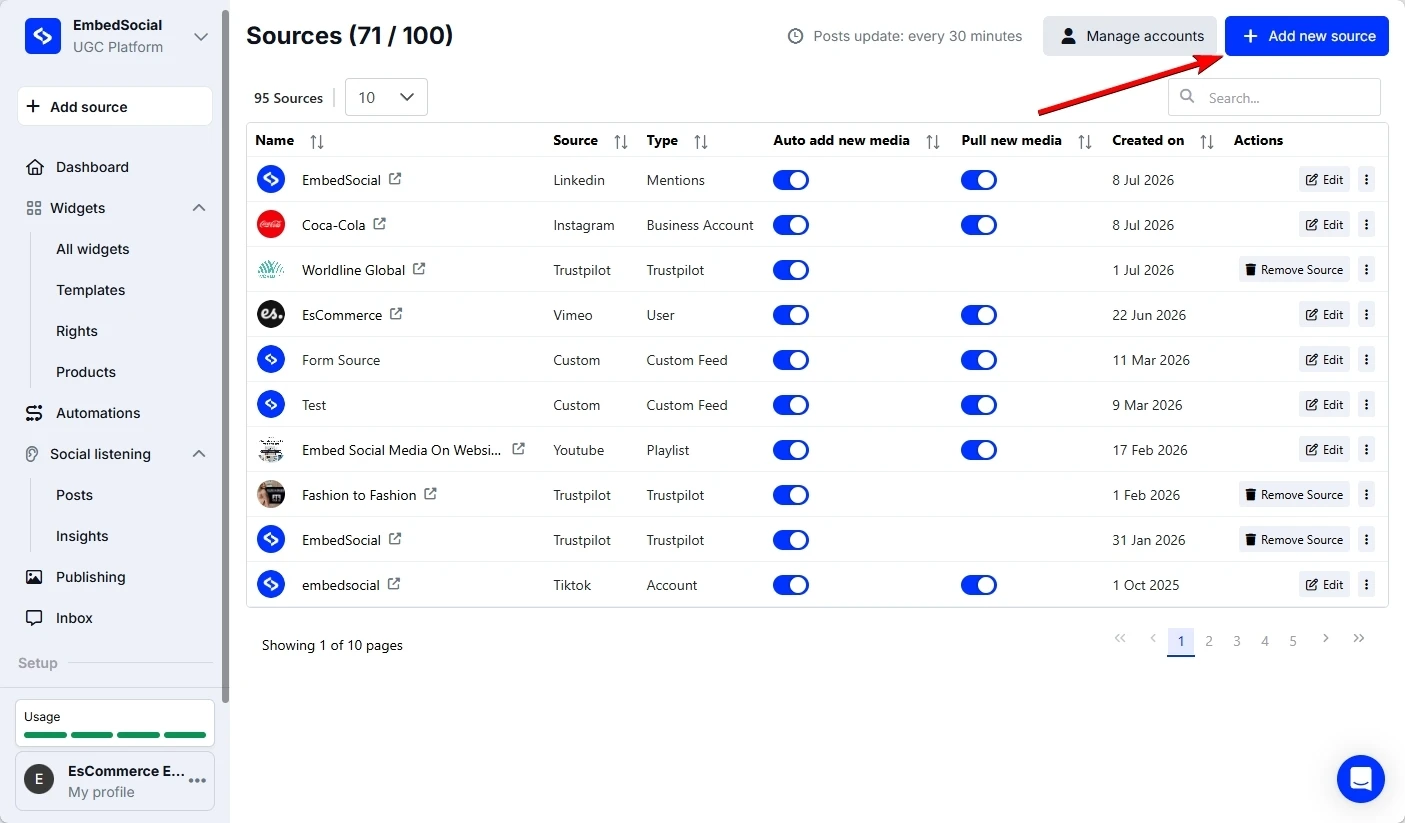Open EsCommerce My profile card

pyautogui.click(x=115, y=781)
